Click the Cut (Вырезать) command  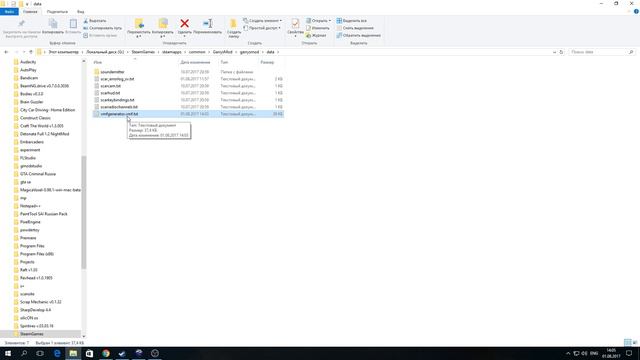pos(95,20)
